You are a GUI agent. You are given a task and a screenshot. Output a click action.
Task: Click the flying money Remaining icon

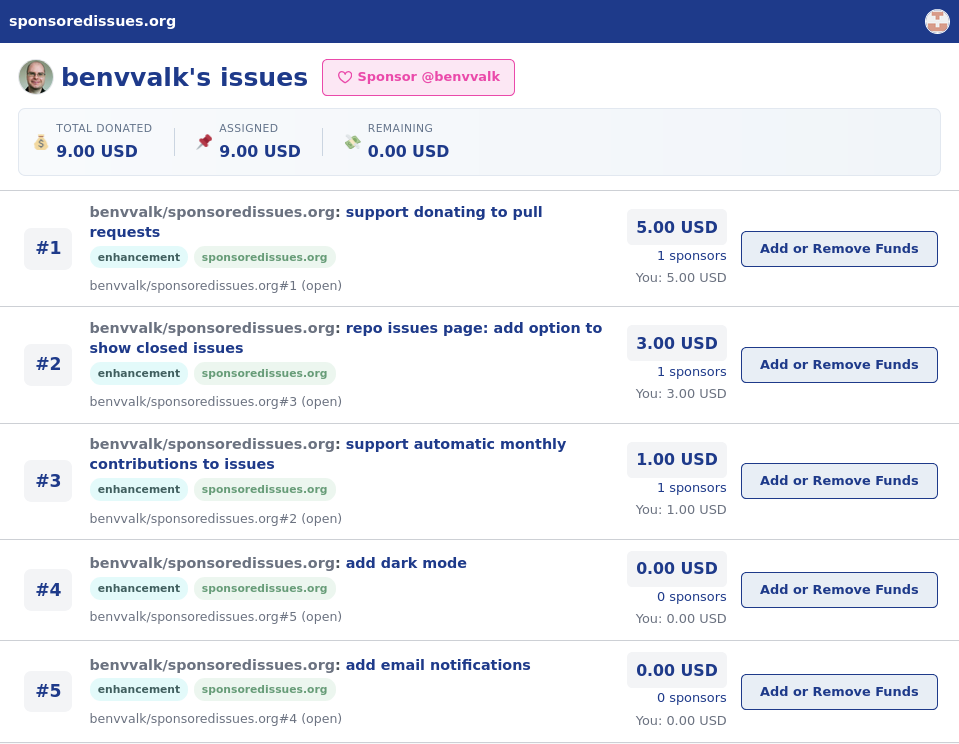click(352, 142)
